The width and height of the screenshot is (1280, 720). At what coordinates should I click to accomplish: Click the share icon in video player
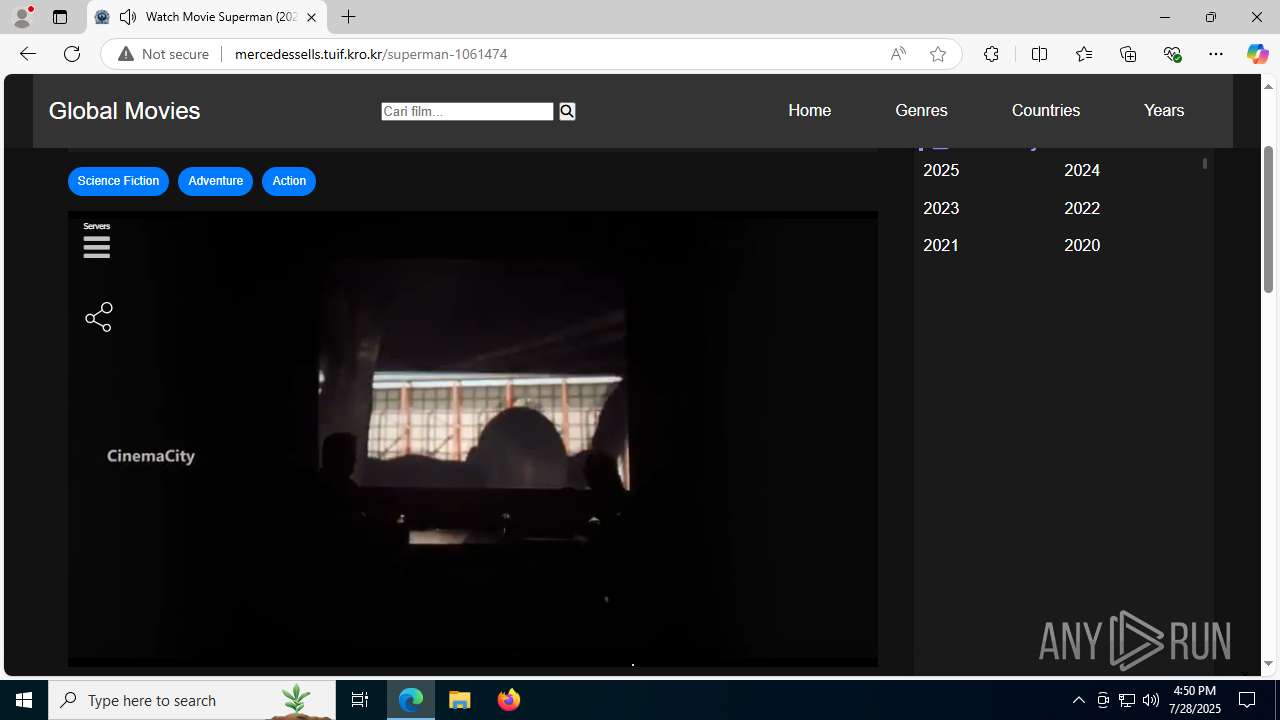(x=99, y=317)
